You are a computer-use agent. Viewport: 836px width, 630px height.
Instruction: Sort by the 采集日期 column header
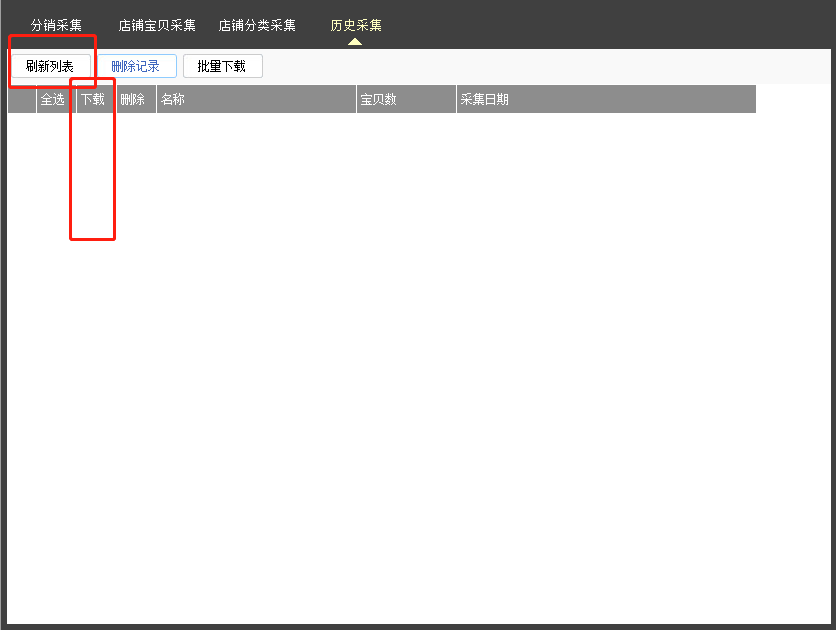click(x=606, y=99)
